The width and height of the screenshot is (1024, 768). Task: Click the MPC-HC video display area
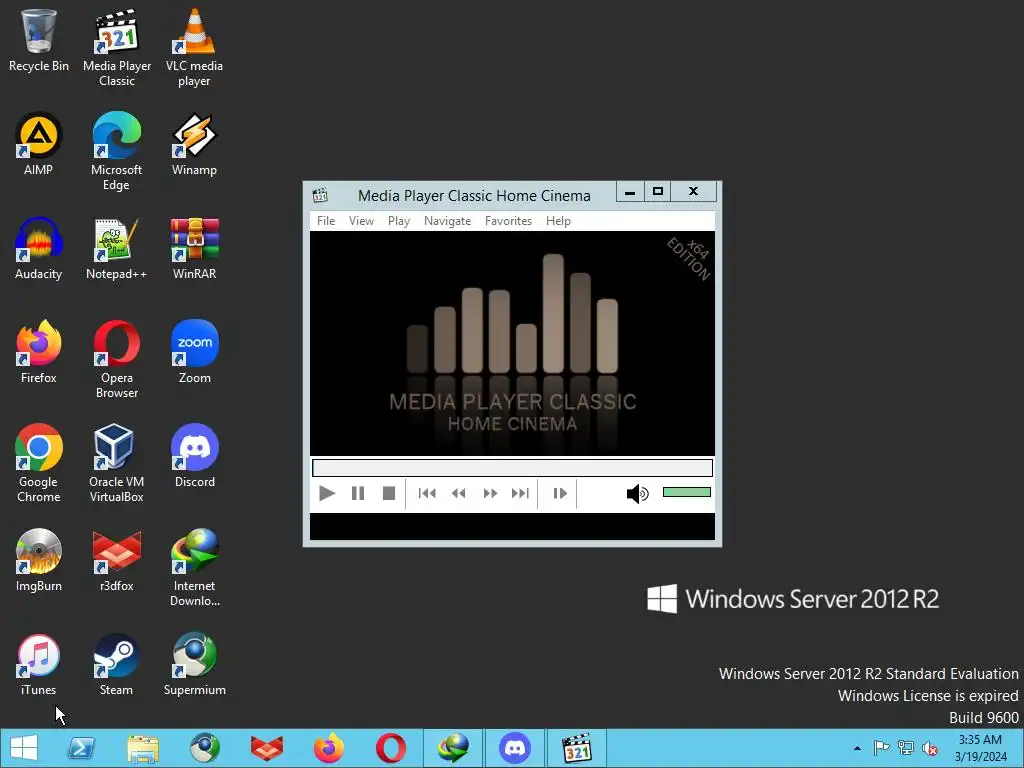[513, 343]
